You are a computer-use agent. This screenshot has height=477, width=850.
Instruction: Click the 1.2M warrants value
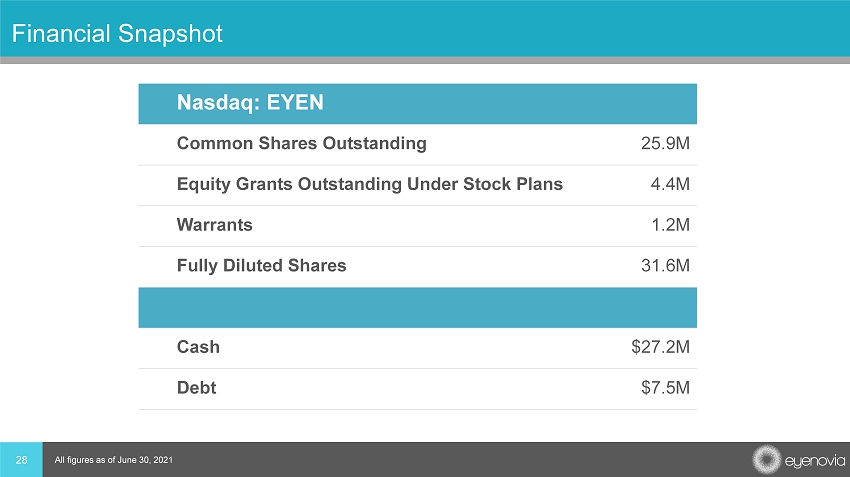click(x=669, y=225)
